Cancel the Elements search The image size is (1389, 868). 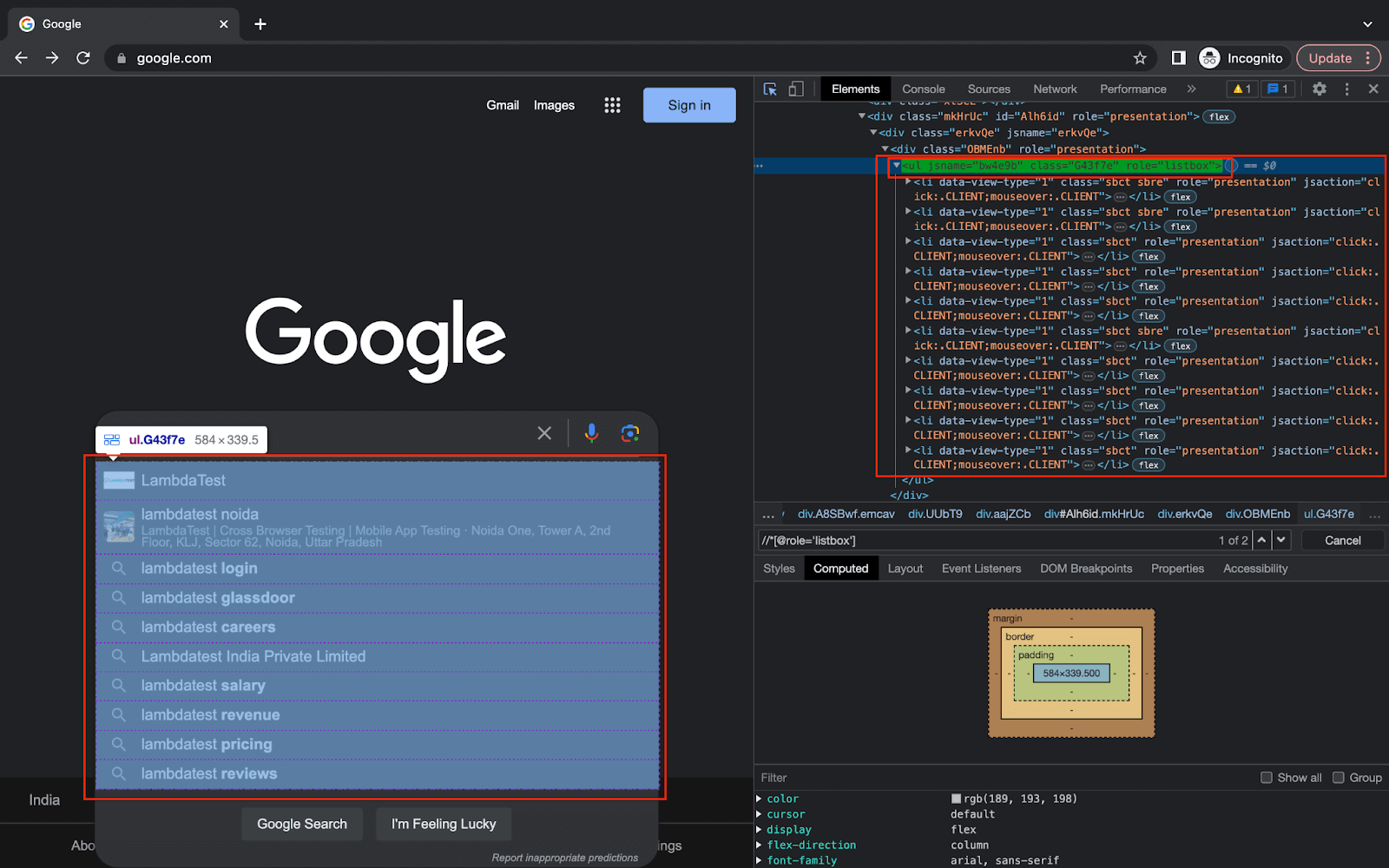click(1342, 540)
